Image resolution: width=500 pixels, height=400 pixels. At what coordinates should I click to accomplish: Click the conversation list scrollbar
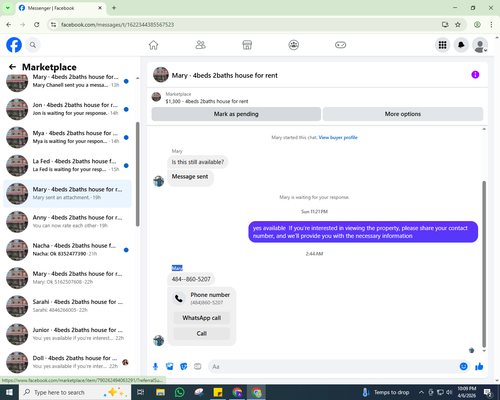(137, 174)
